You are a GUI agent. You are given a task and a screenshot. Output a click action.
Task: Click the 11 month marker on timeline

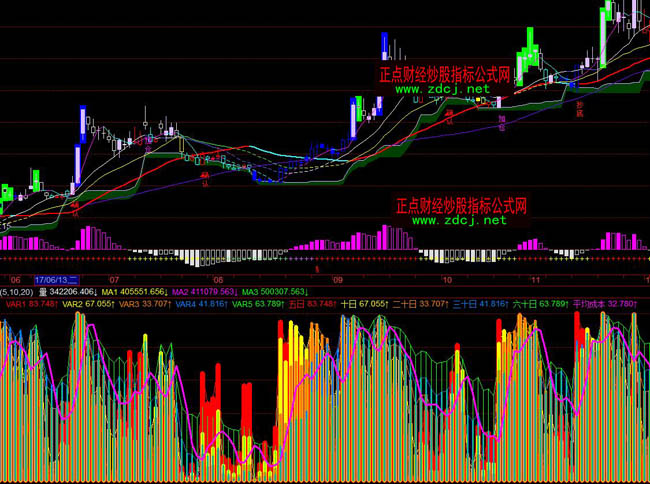(535, 280)
